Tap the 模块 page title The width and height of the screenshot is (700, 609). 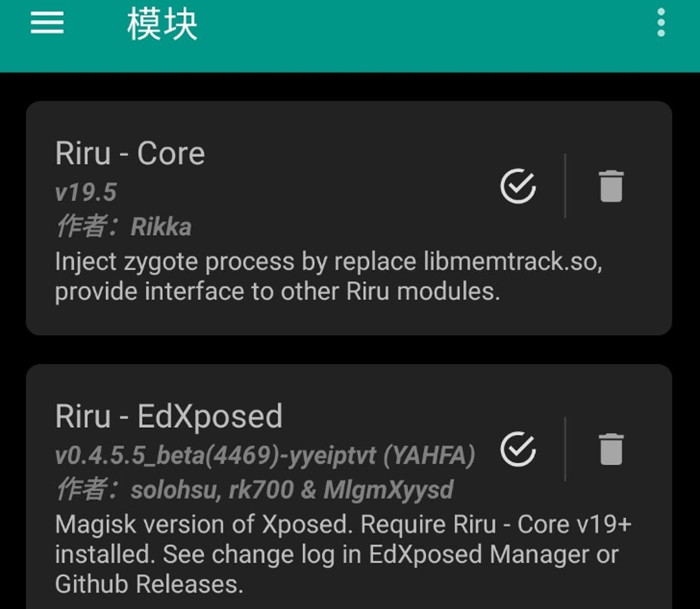coord(162,24)
